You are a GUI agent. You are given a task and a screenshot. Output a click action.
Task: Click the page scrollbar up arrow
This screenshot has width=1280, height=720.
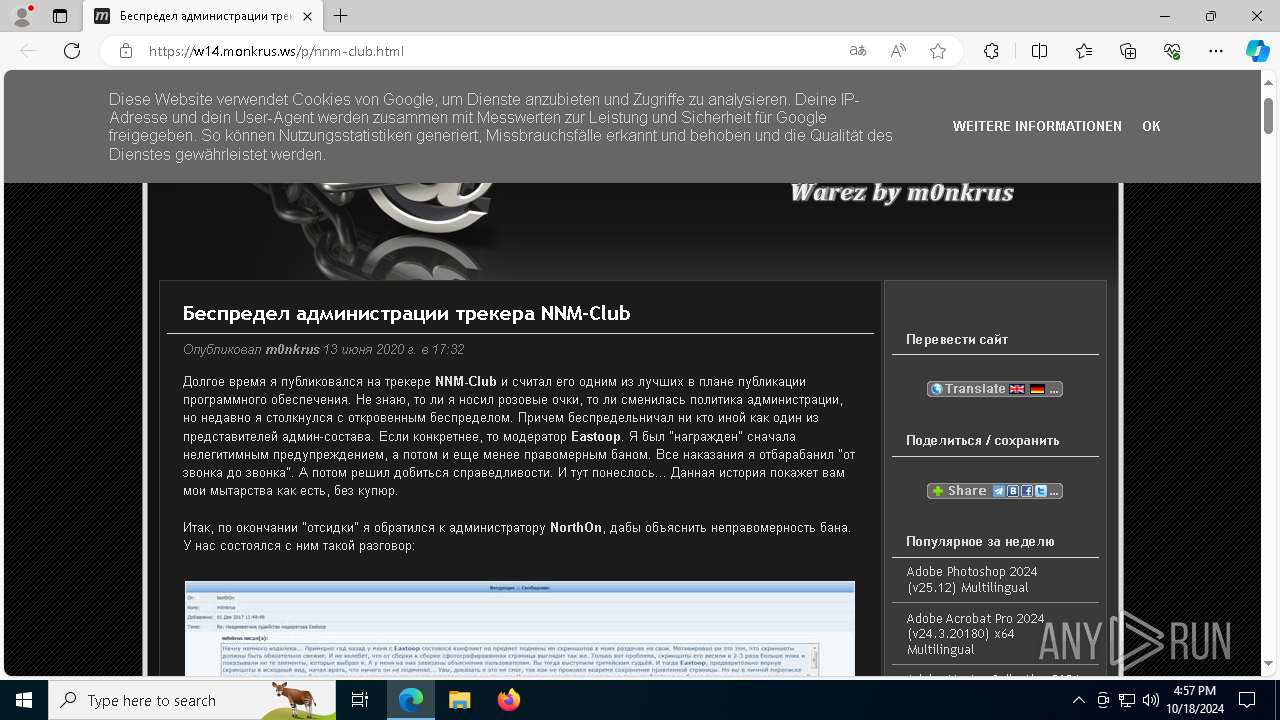coord(1269,82)
